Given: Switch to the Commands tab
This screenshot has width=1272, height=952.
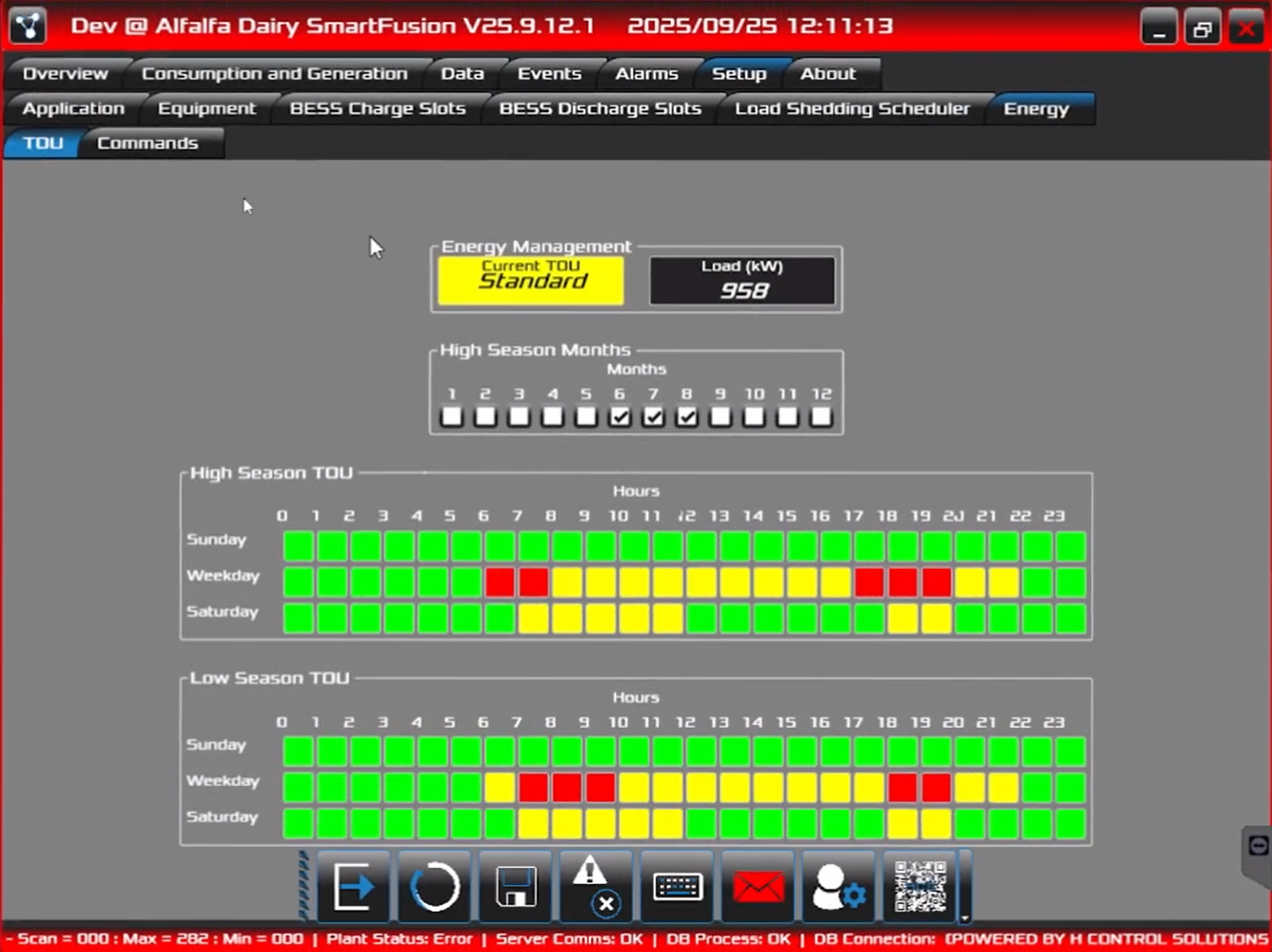Looking at the screenshot, I should (x=147, y=143).
